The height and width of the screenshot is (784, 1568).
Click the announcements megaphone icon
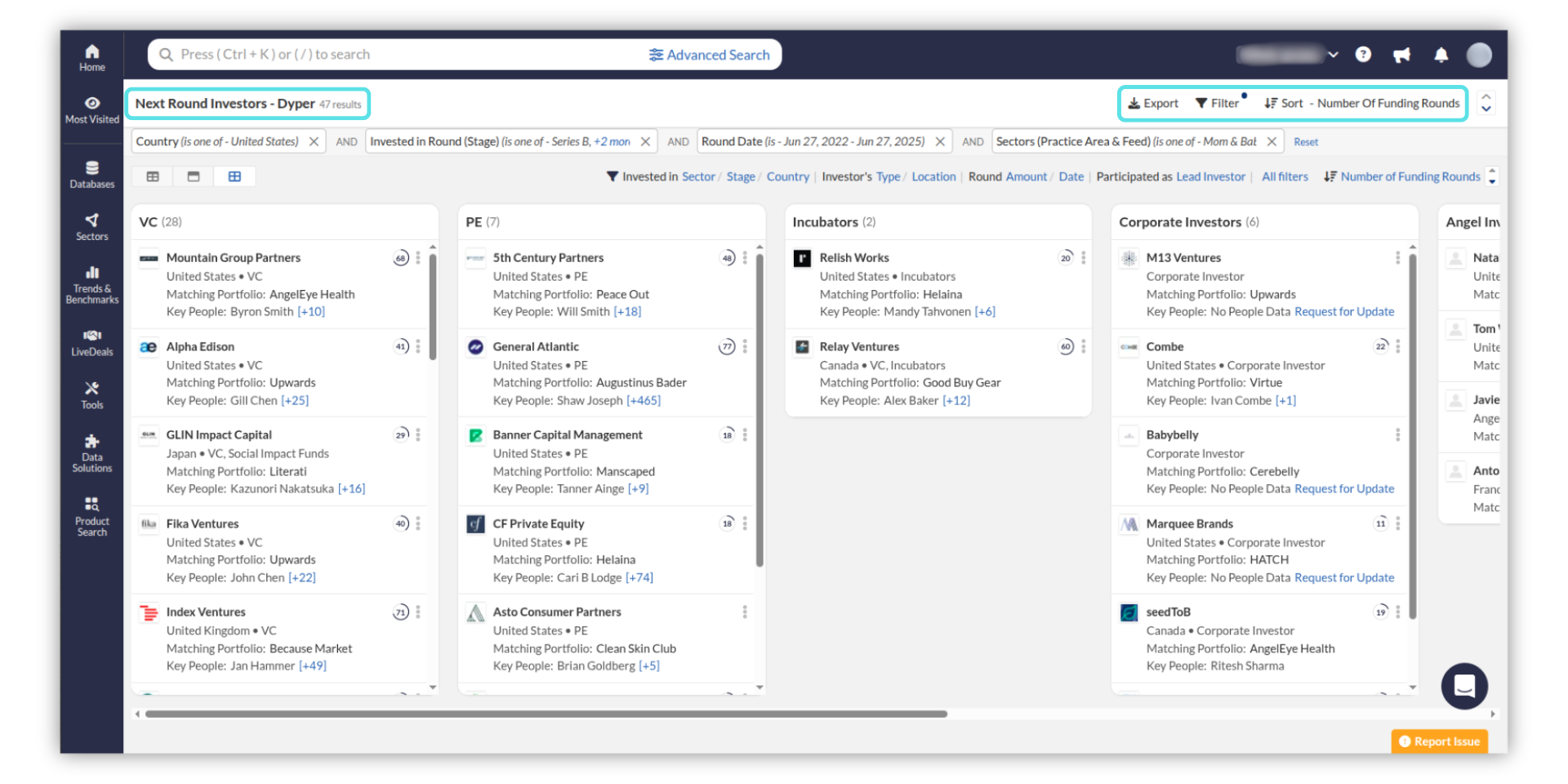[x=1401, y=55]
